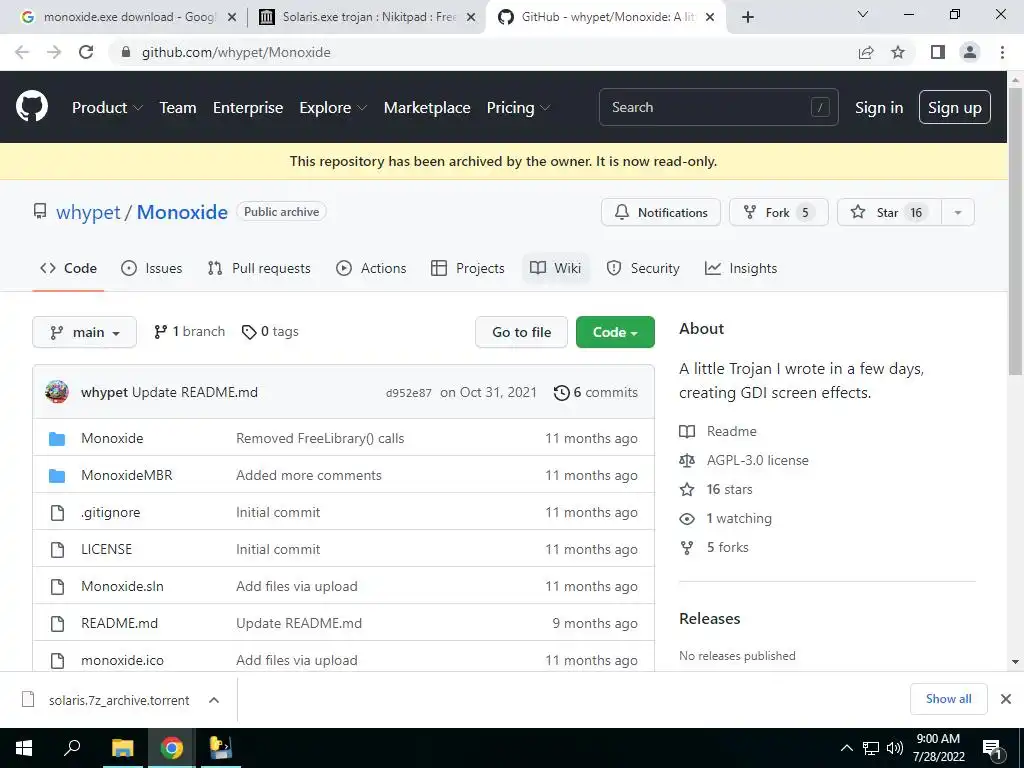Click the taskbar search magnifier

click(x=72, y=748)
